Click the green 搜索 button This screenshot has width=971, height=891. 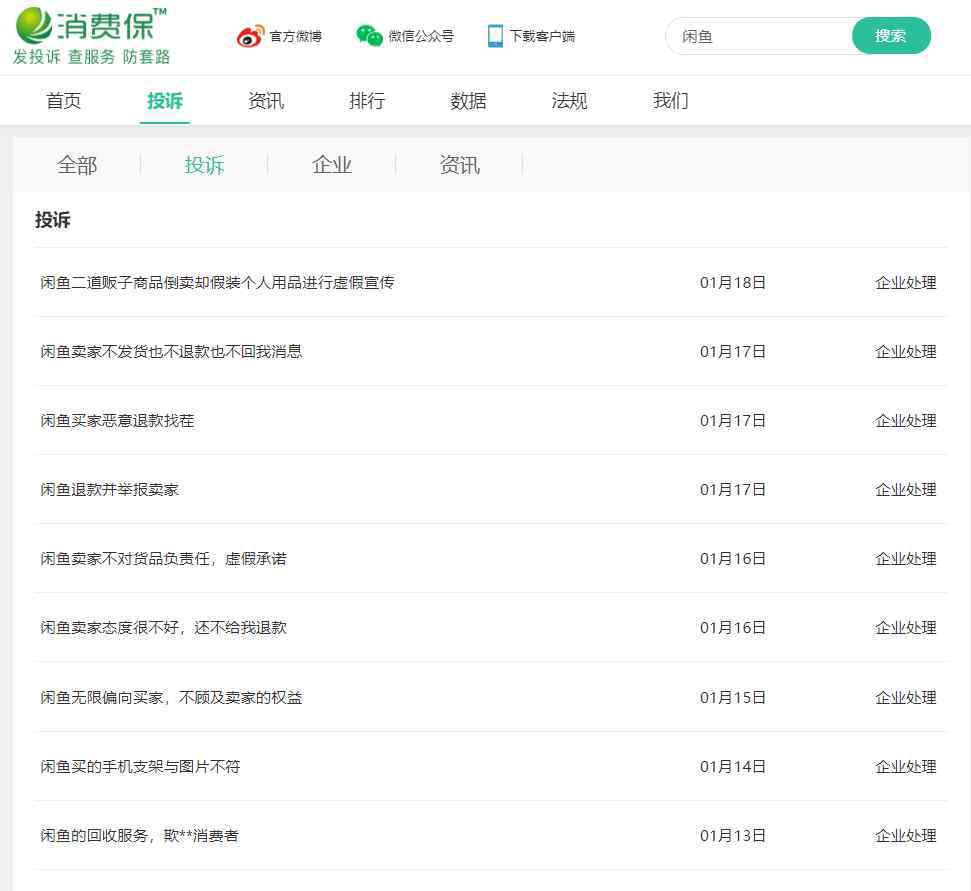coord(891,36)
